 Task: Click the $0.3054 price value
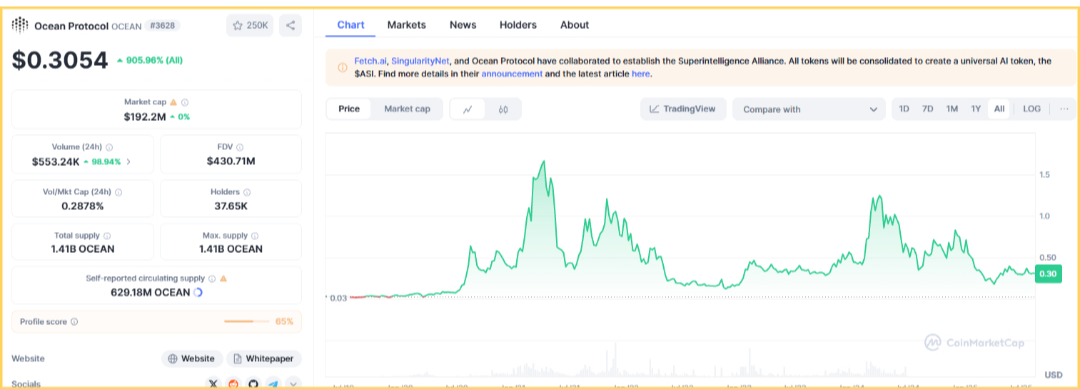click(60, 61)
